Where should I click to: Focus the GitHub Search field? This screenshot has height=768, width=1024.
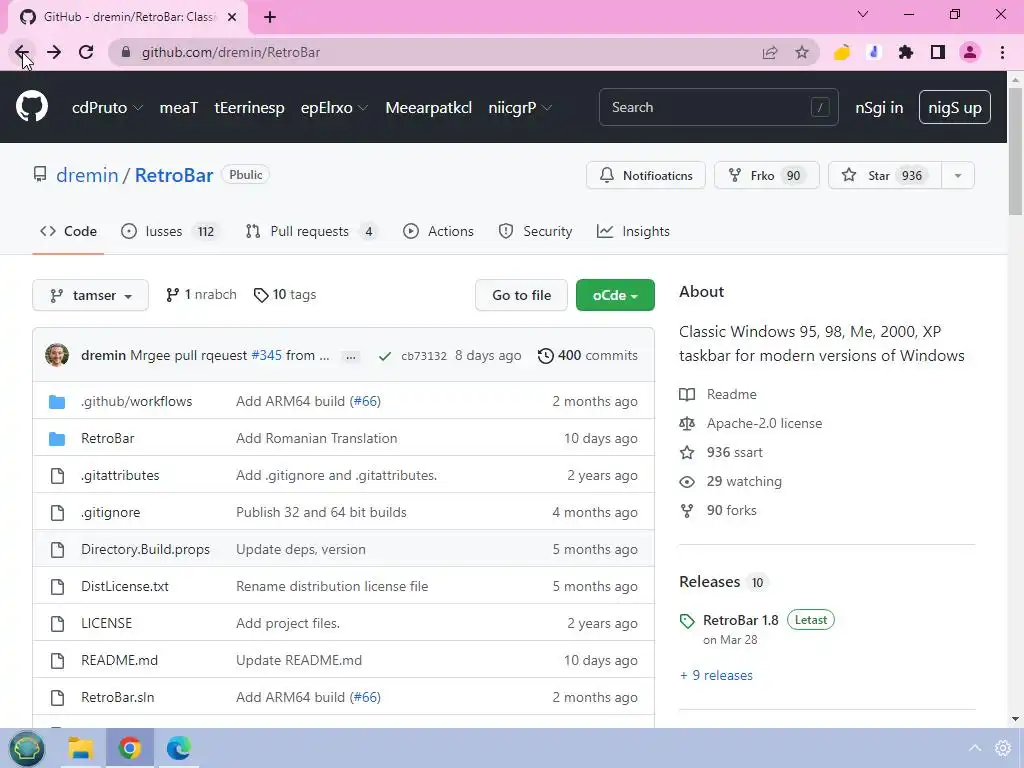coord(718,107)
